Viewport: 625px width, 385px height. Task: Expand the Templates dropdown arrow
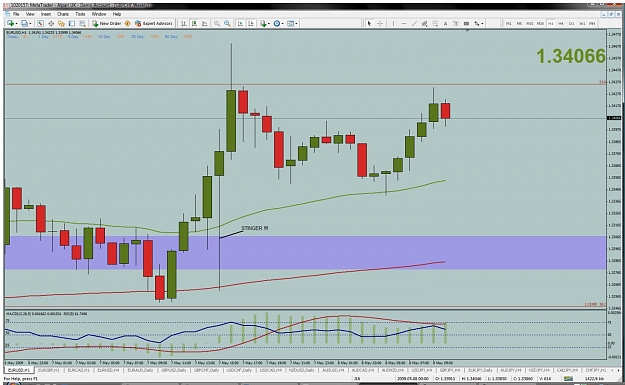coord(297,24)
